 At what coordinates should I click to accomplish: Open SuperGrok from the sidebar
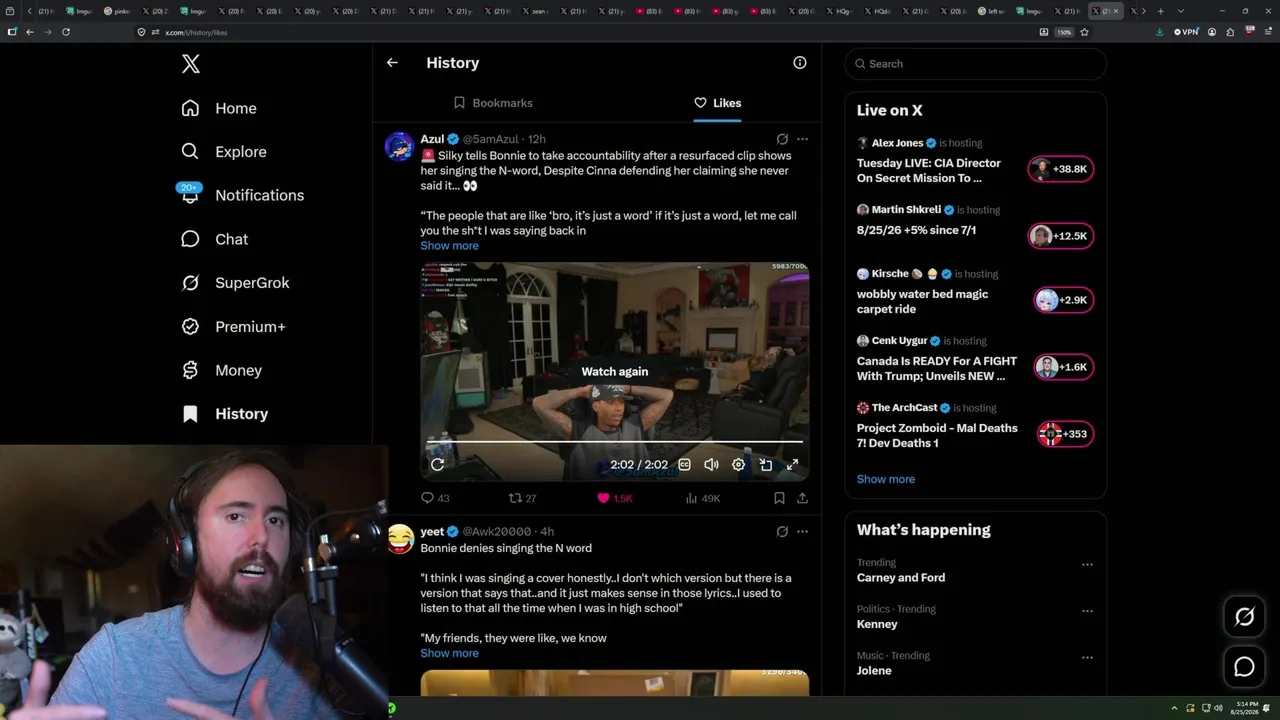pos(235,283)
